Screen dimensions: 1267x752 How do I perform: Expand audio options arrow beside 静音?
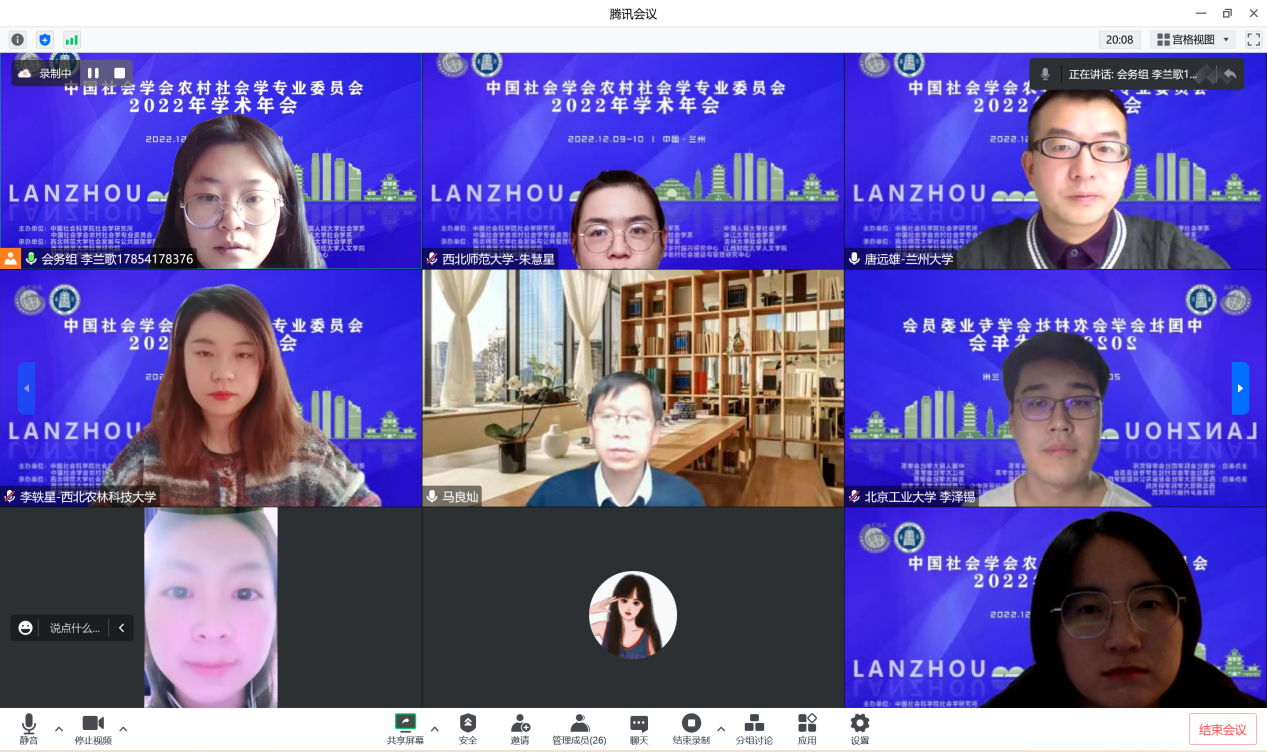click(58, 728)
